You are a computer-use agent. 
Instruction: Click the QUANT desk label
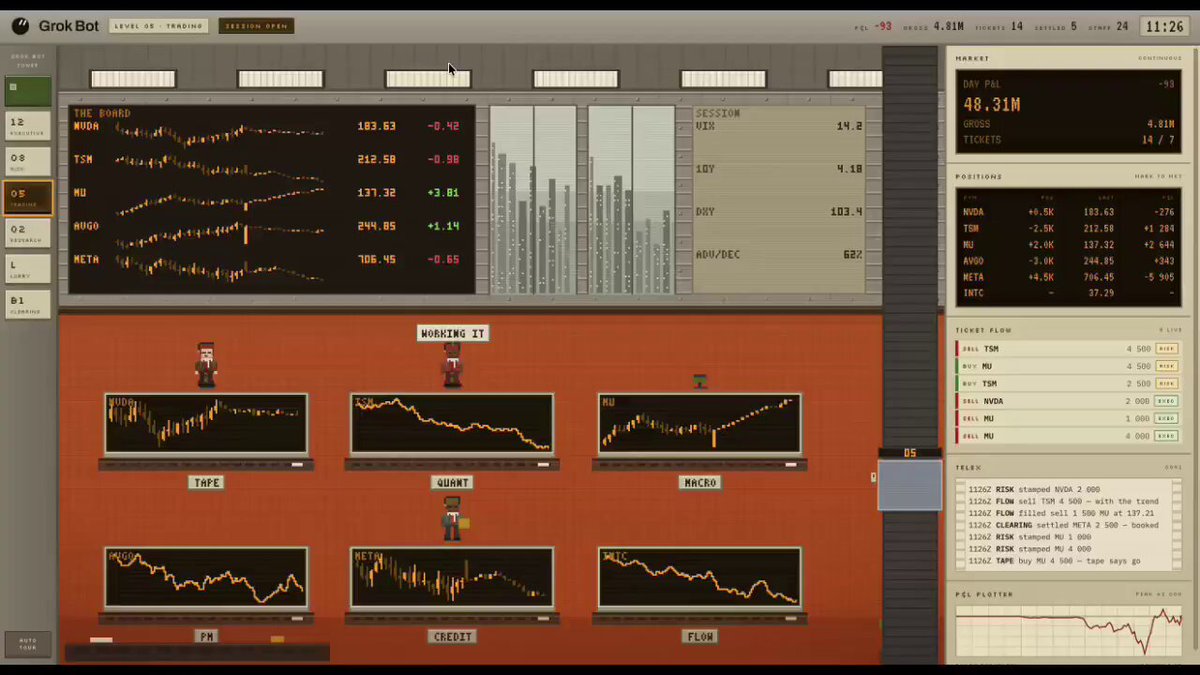pos(452,483)
